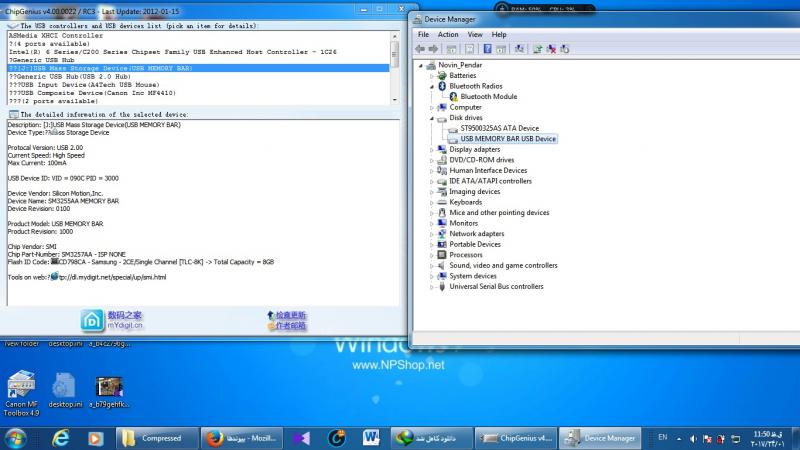The height and width of the screenshot is (450, 800).
Task: Click the Uninstall device toolbar icon
Action: tap(551, 49)
